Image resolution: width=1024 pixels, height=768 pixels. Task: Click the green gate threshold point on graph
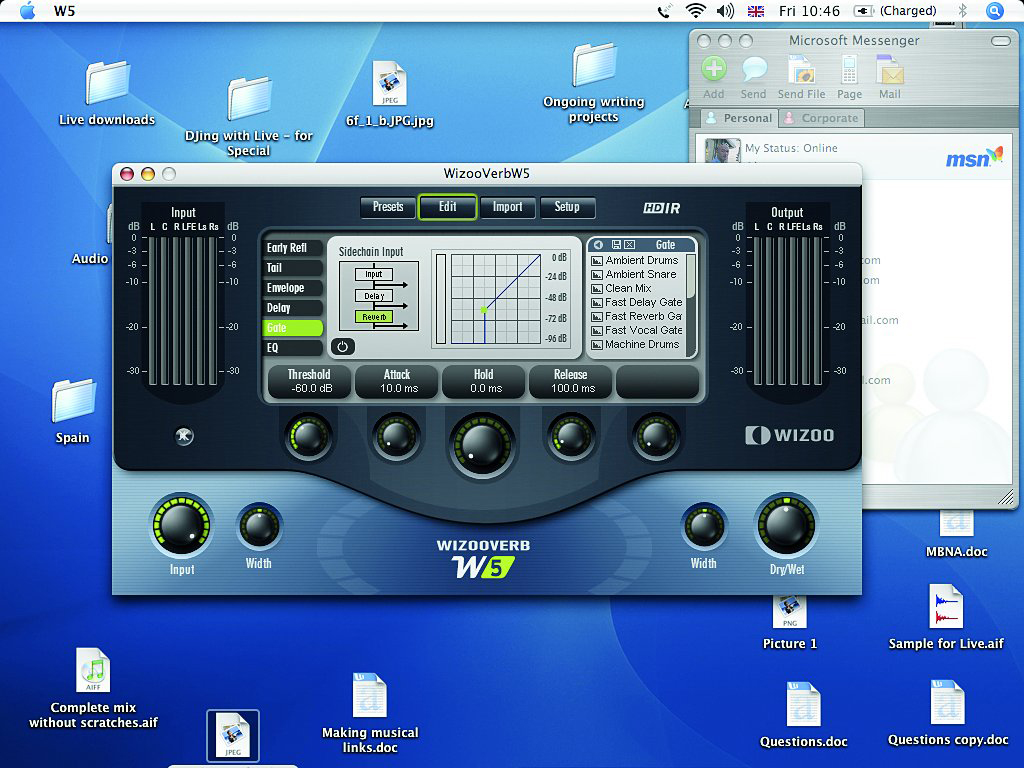[484, 310]
